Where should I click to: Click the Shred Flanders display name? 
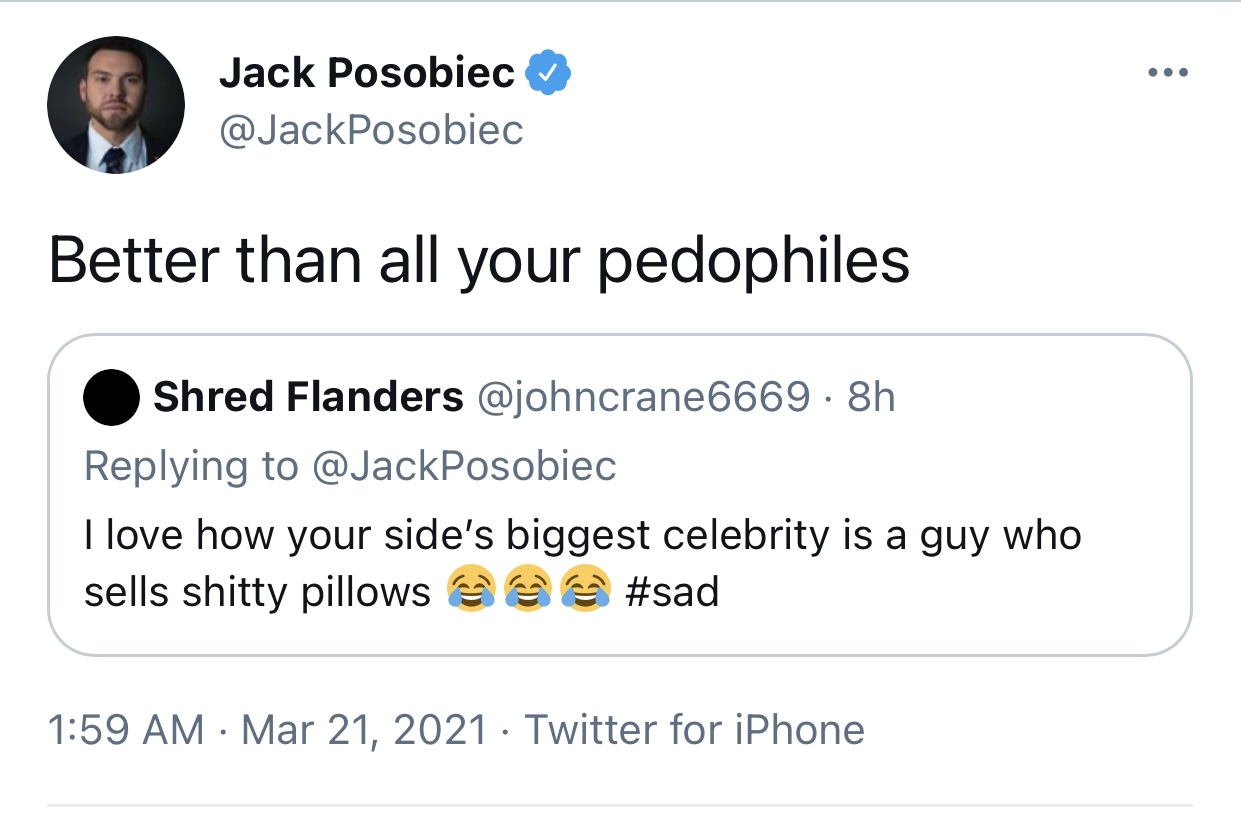(x=307, y=398)
